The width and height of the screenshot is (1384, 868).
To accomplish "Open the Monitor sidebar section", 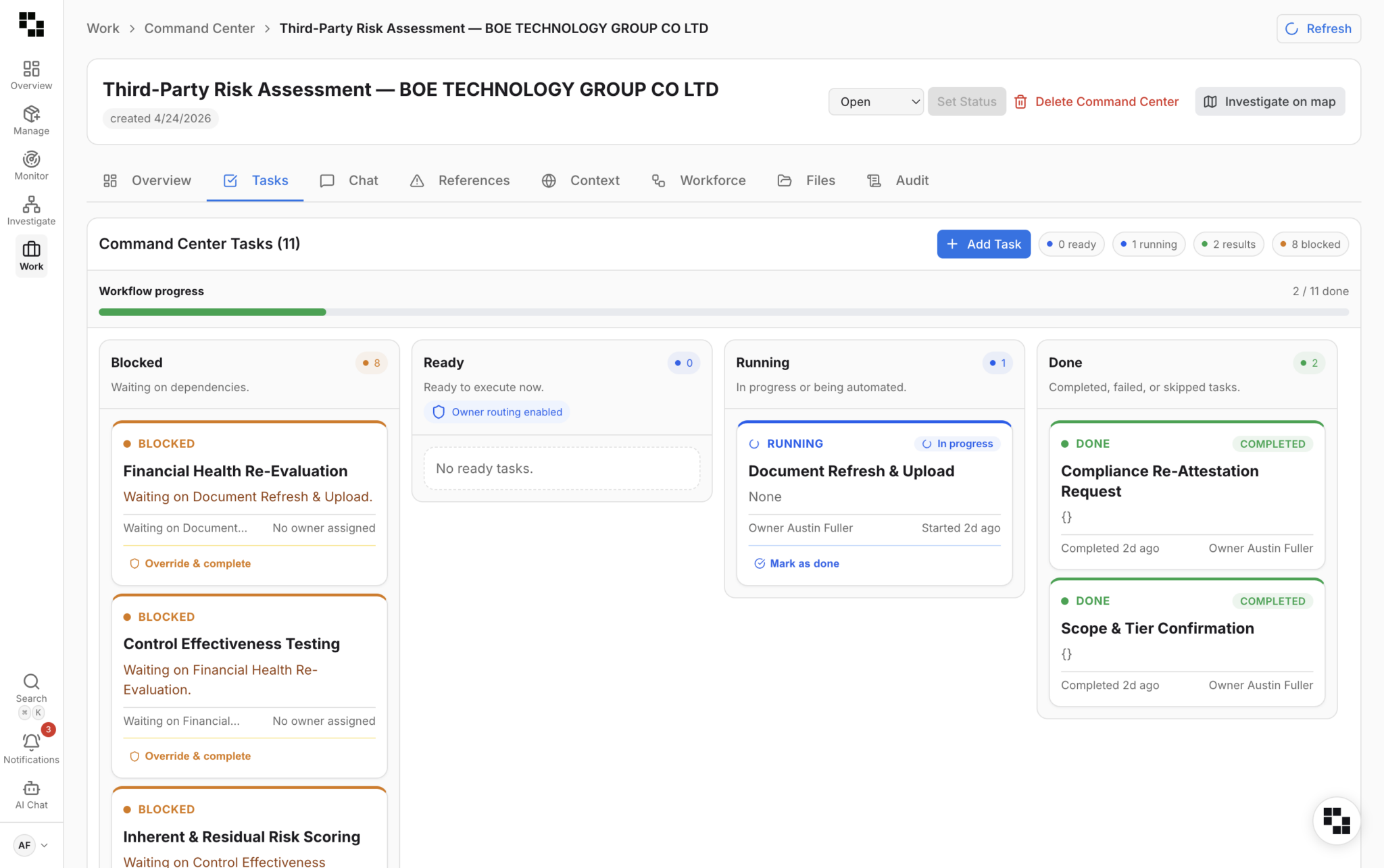I will [x=31, y=165].
